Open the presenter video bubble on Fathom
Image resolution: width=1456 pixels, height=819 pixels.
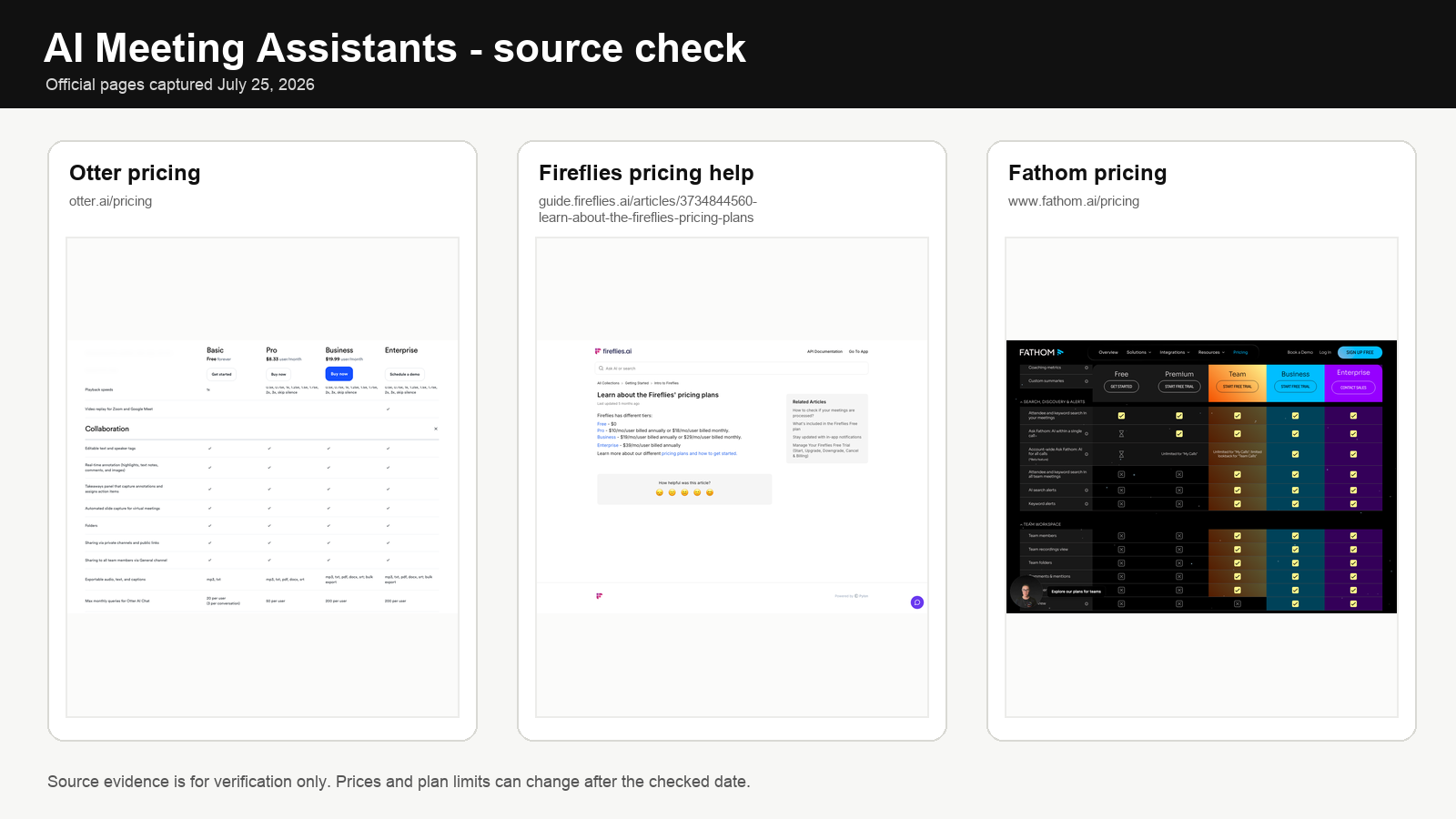coord(1026,591)
